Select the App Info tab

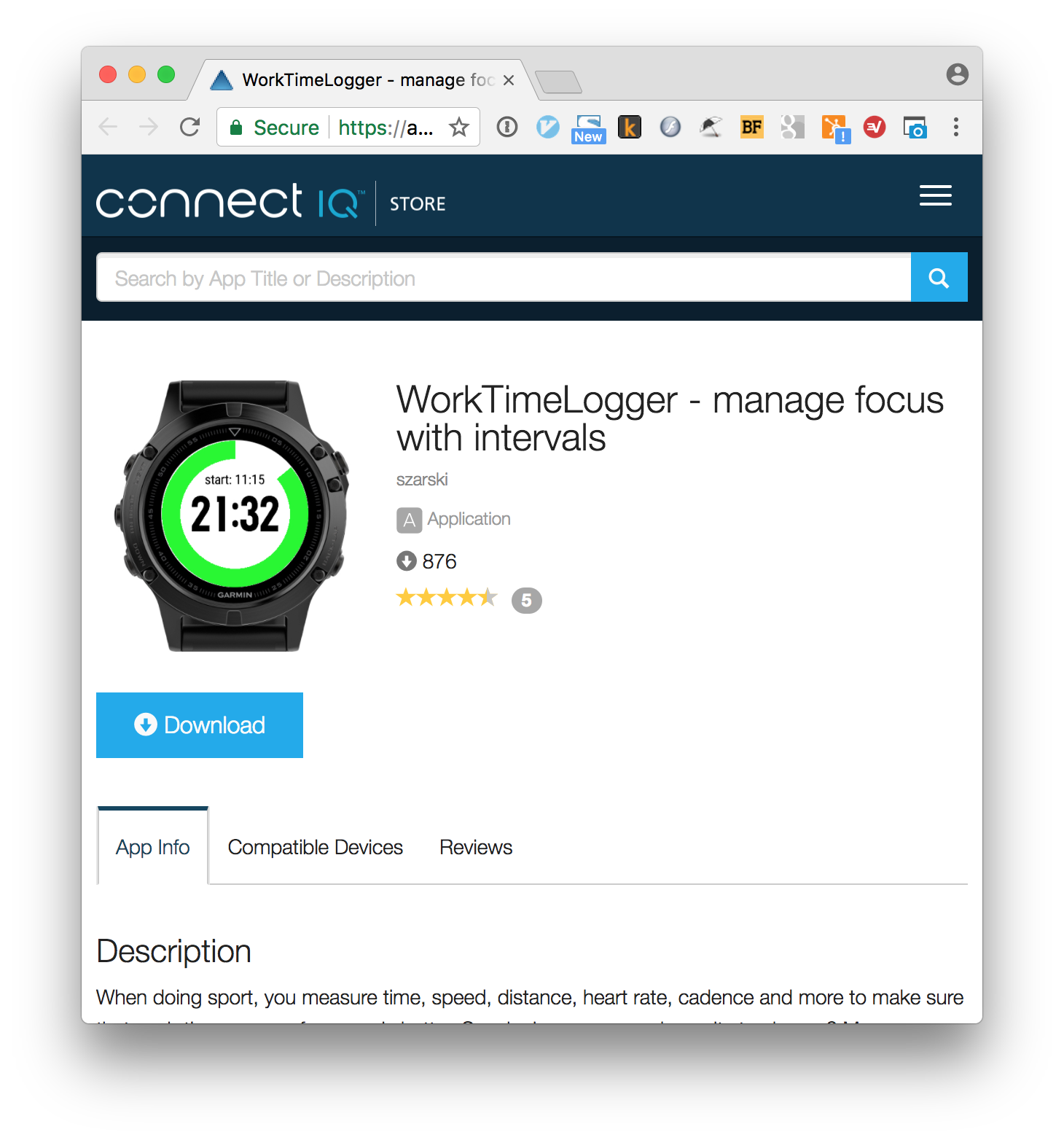152,847
